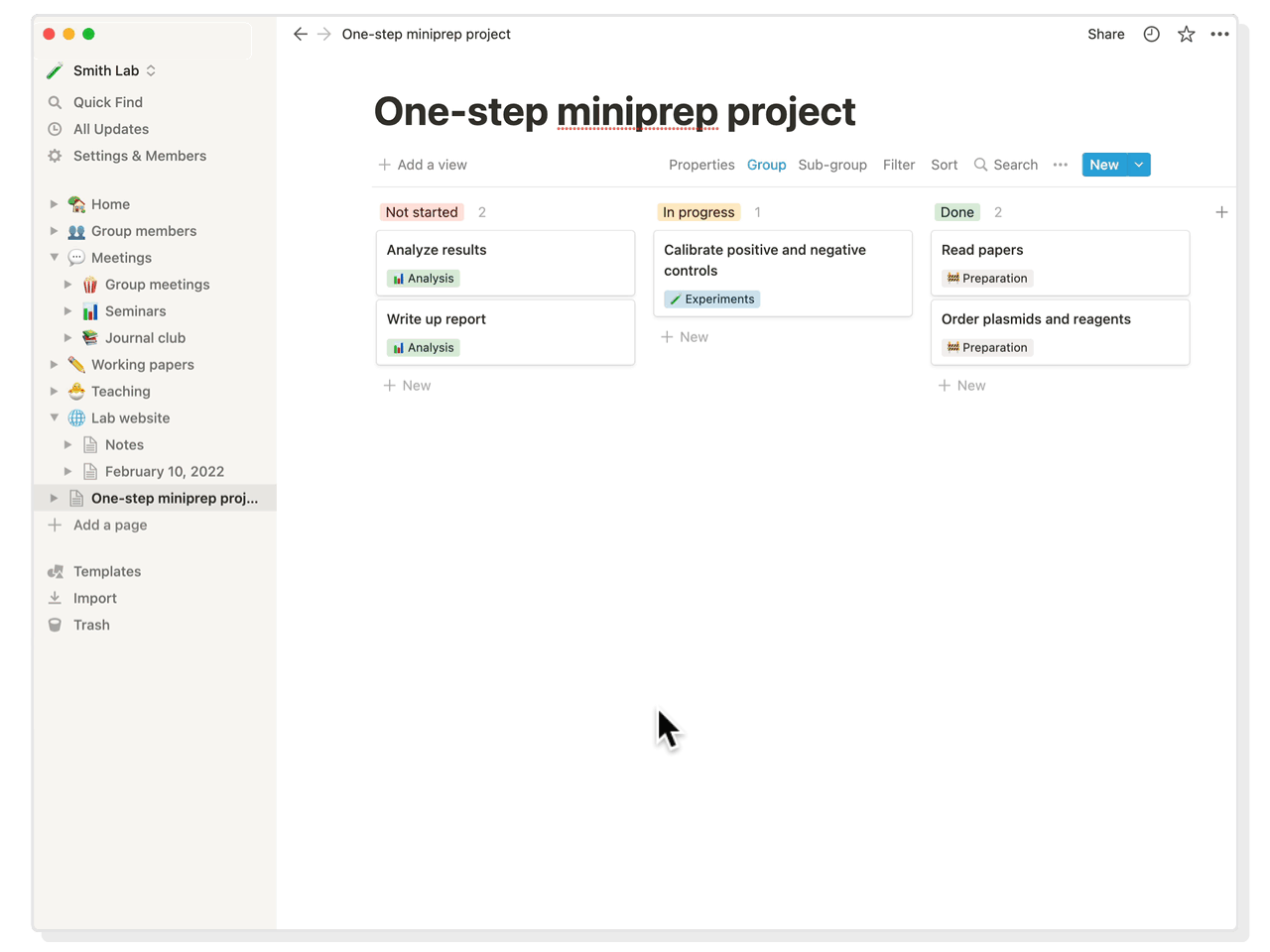Open the Filter option
Viewport: 1270px width, 952px height.
pos(898,165)
